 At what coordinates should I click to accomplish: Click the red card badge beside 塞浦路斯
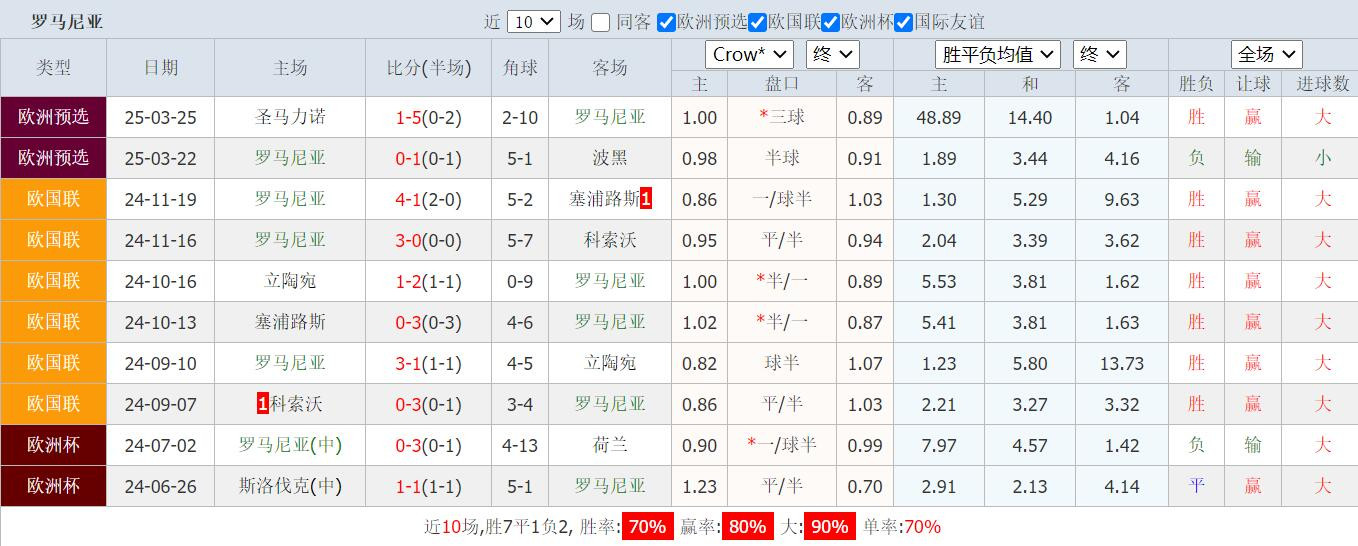click(x=646, y=199)
